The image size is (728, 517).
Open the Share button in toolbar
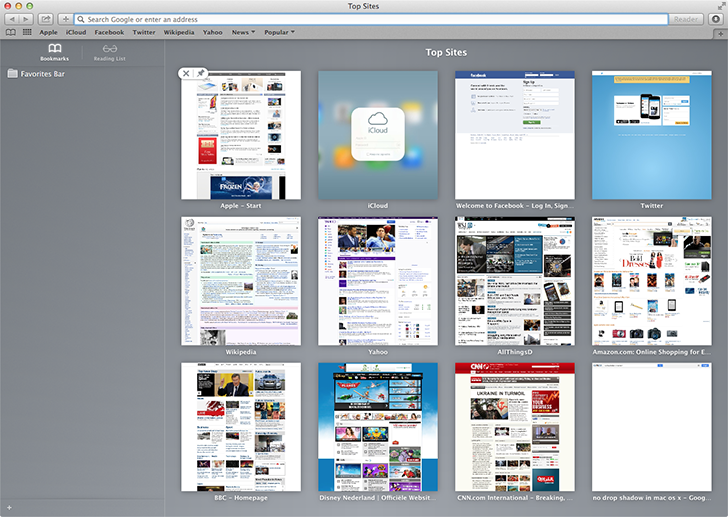pyautogui.click(x=46, y=19)
